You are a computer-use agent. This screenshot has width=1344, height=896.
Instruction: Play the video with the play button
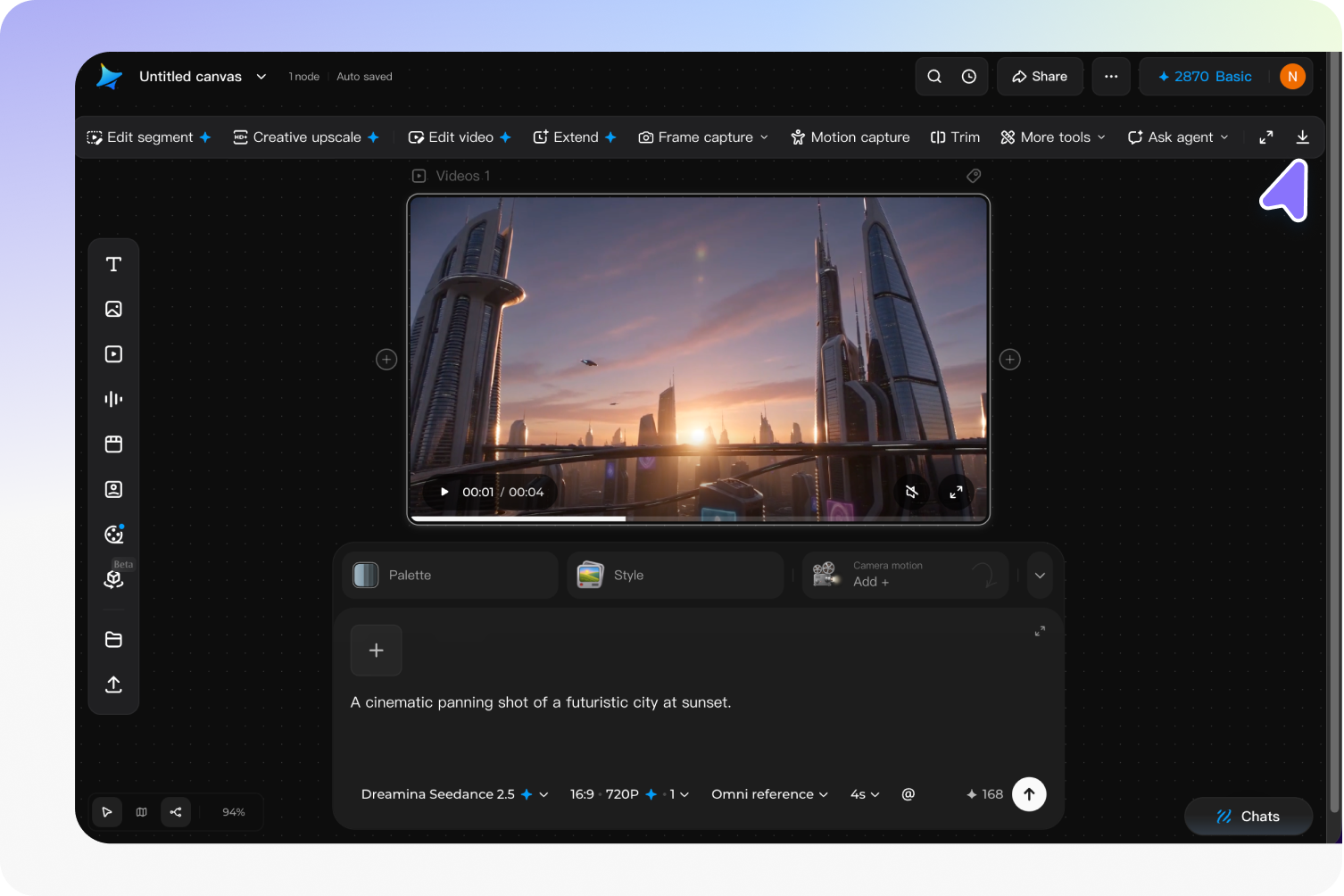point(444,492)
